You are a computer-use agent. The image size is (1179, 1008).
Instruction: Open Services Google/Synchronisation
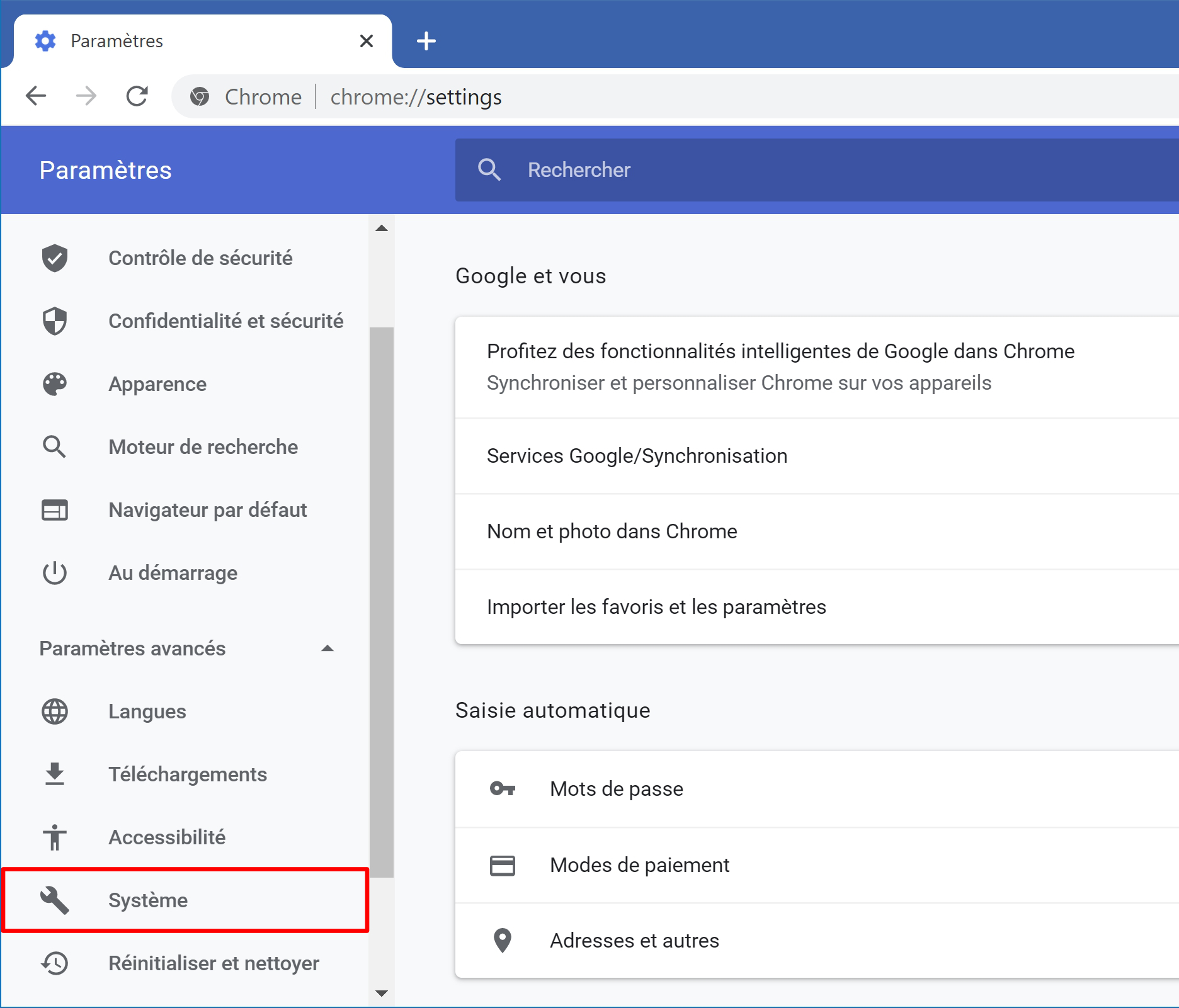pyautogui.click(x=817, y=456)
